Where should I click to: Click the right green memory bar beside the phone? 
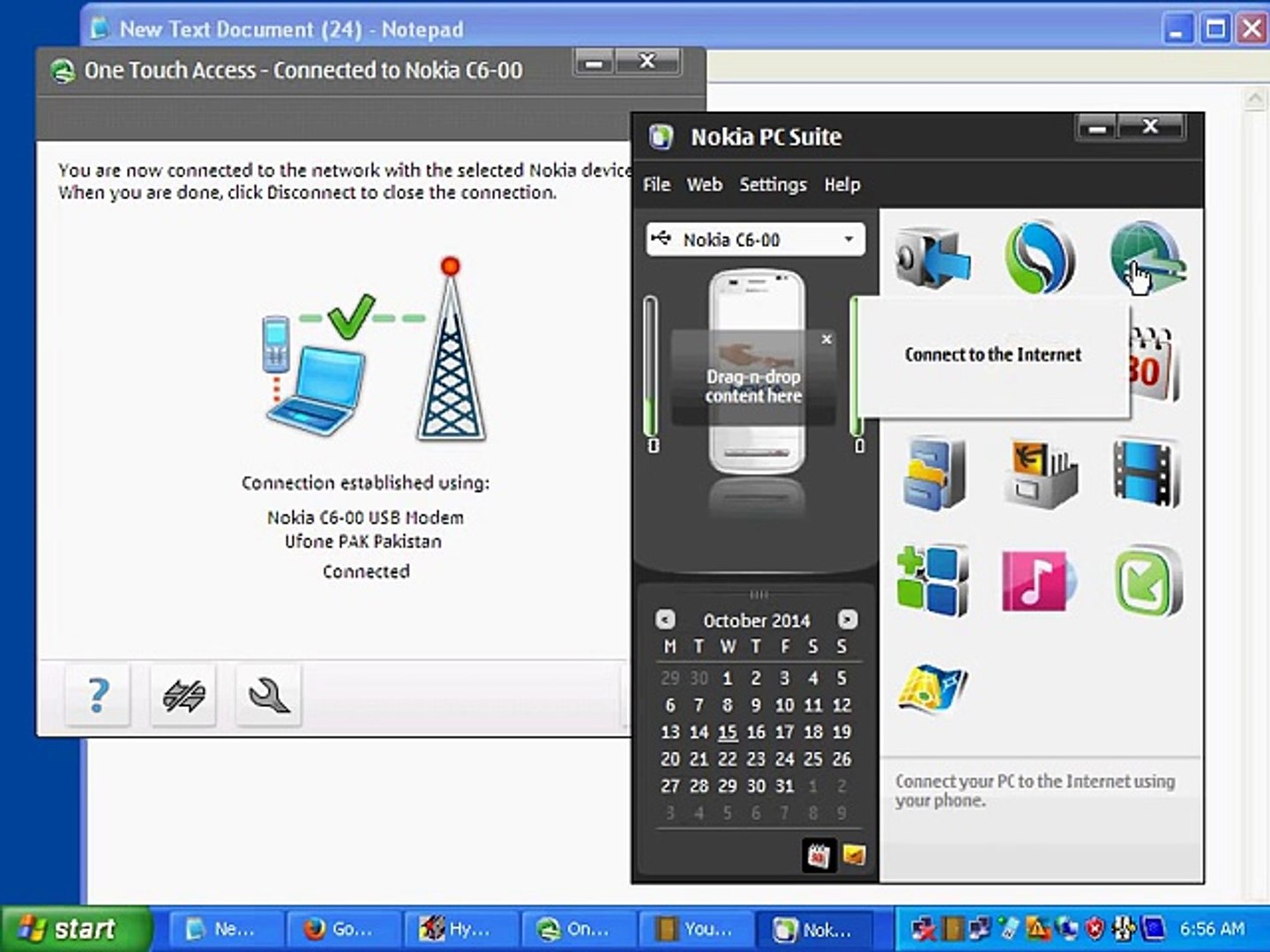tap(855, 366)
